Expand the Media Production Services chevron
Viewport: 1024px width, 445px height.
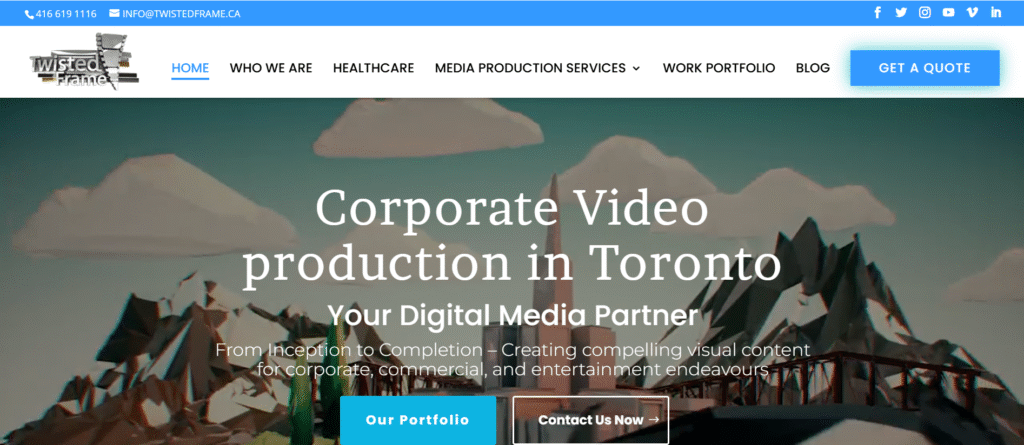[636, 68]
